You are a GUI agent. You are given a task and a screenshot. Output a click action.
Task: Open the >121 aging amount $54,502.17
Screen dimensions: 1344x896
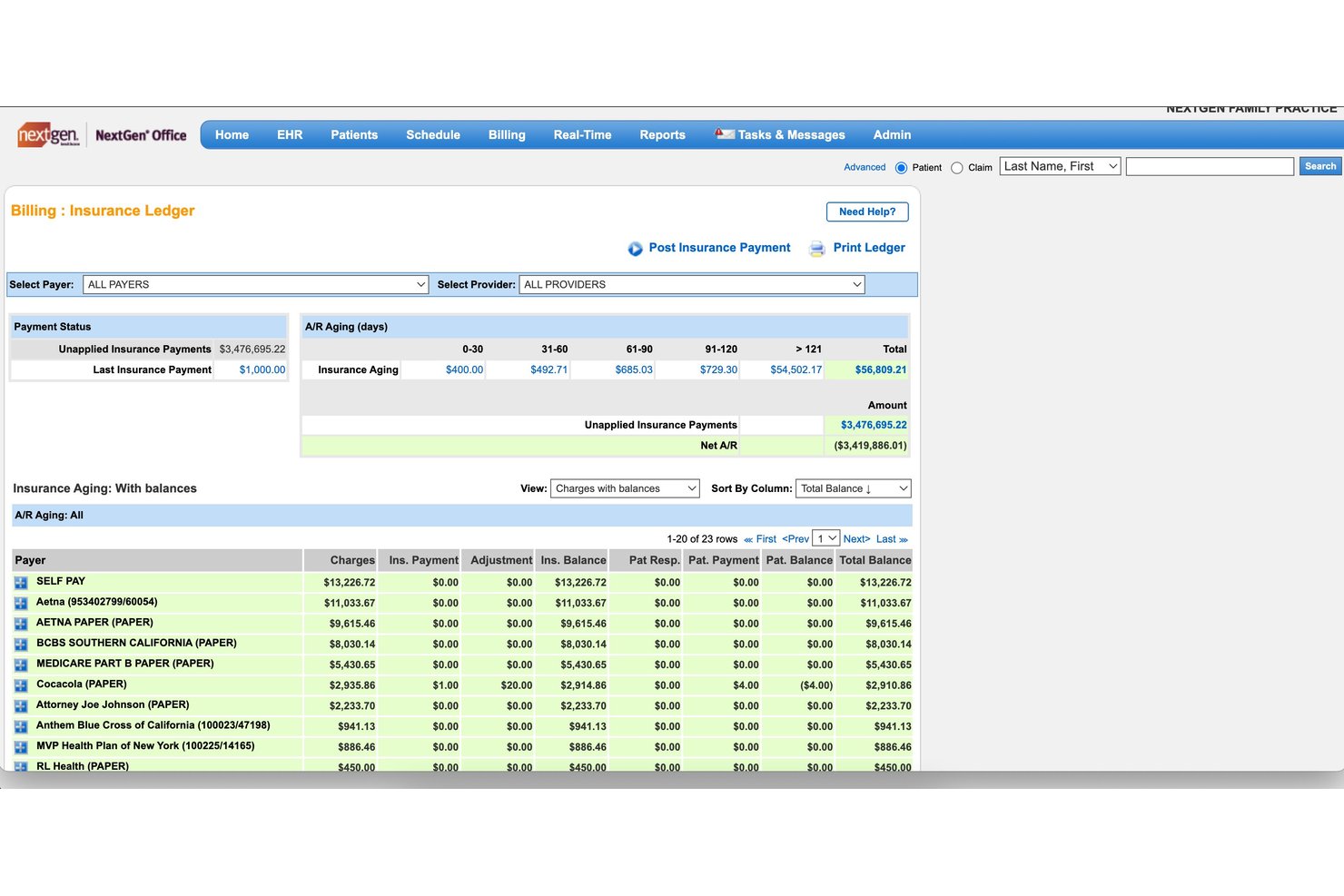pyautogui.click(x=796, y=370)
